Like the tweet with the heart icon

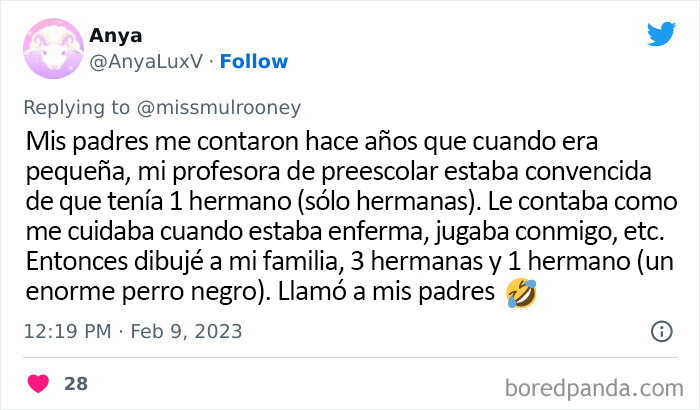[x=38, y=383]
